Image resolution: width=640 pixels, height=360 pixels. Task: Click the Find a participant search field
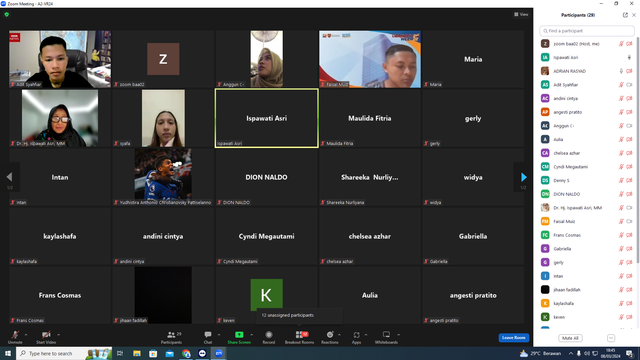click(x=587, y=31)
